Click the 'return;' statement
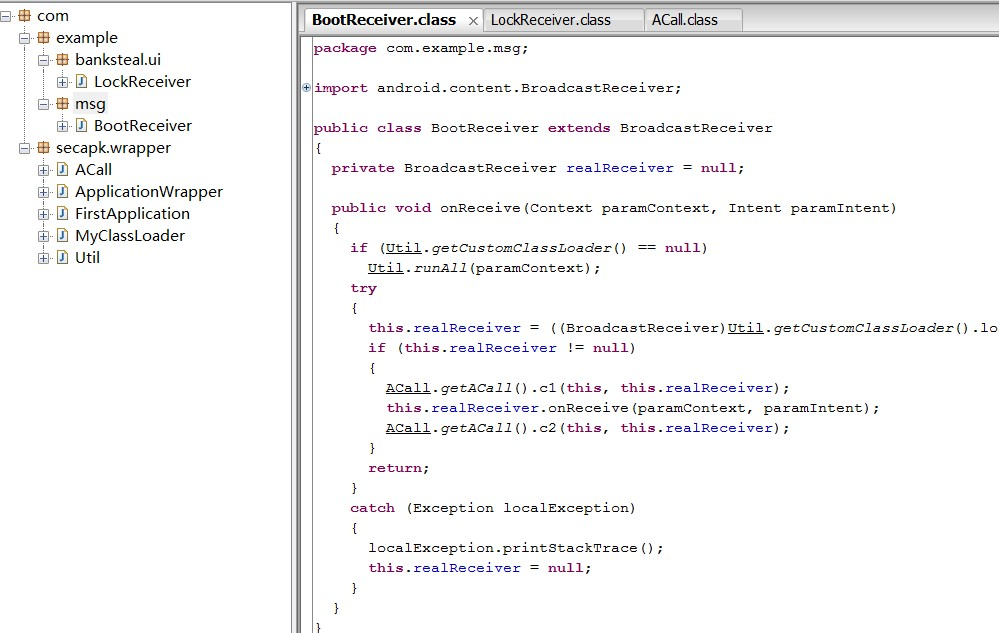The height and width of the screenshot is (633, 999). point(399,468)
